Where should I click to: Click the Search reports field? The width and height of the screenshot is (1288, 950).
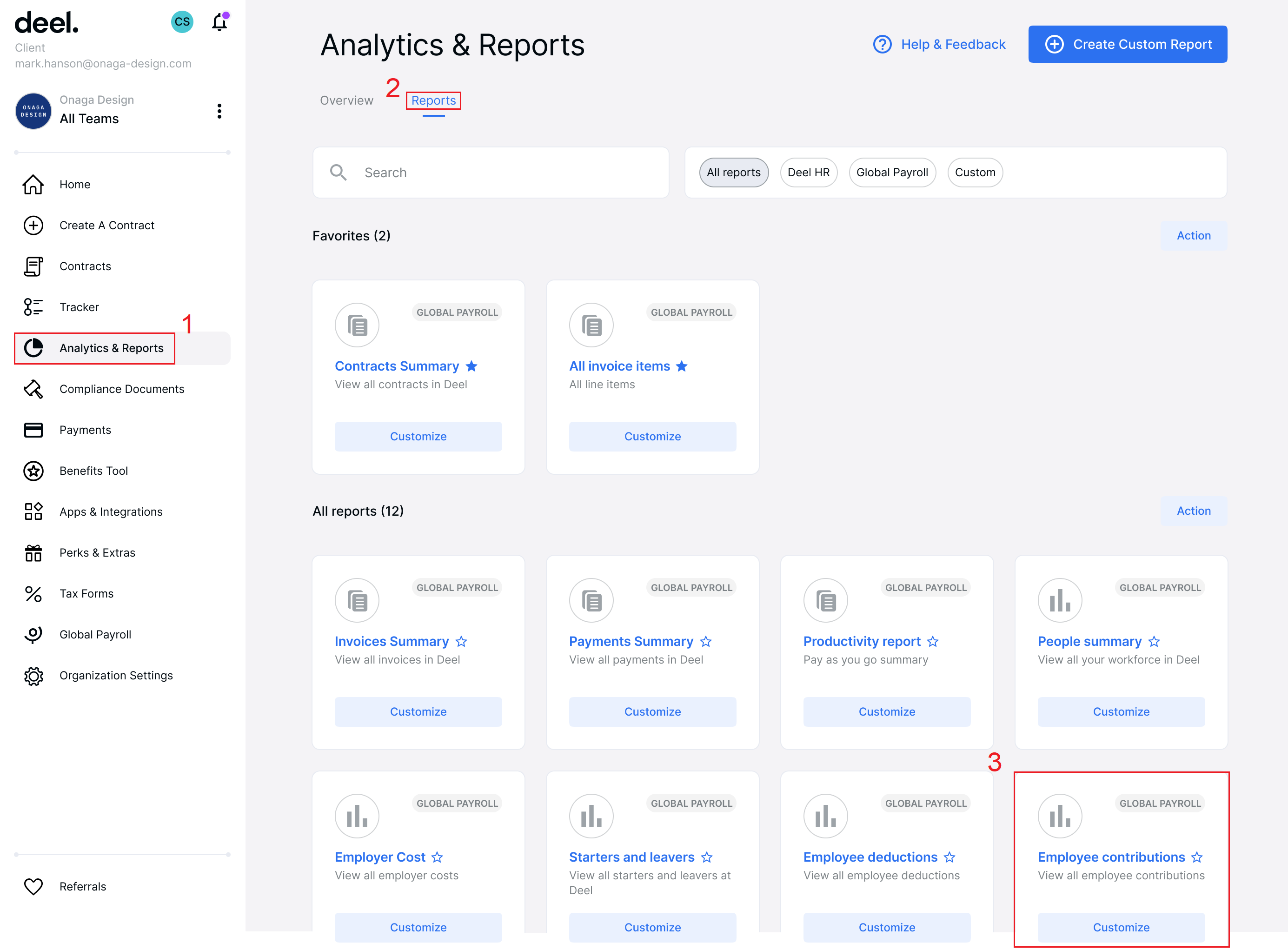[491, 173]
